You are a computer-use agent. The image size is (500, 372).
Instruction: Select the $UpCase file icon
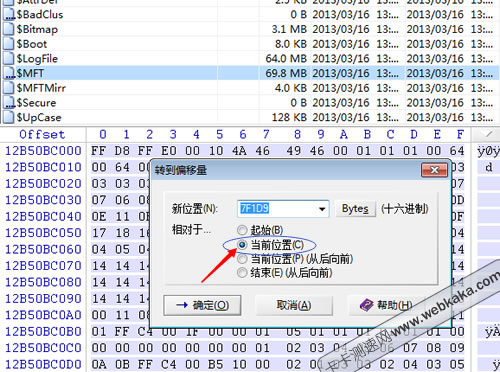point(8,117)
